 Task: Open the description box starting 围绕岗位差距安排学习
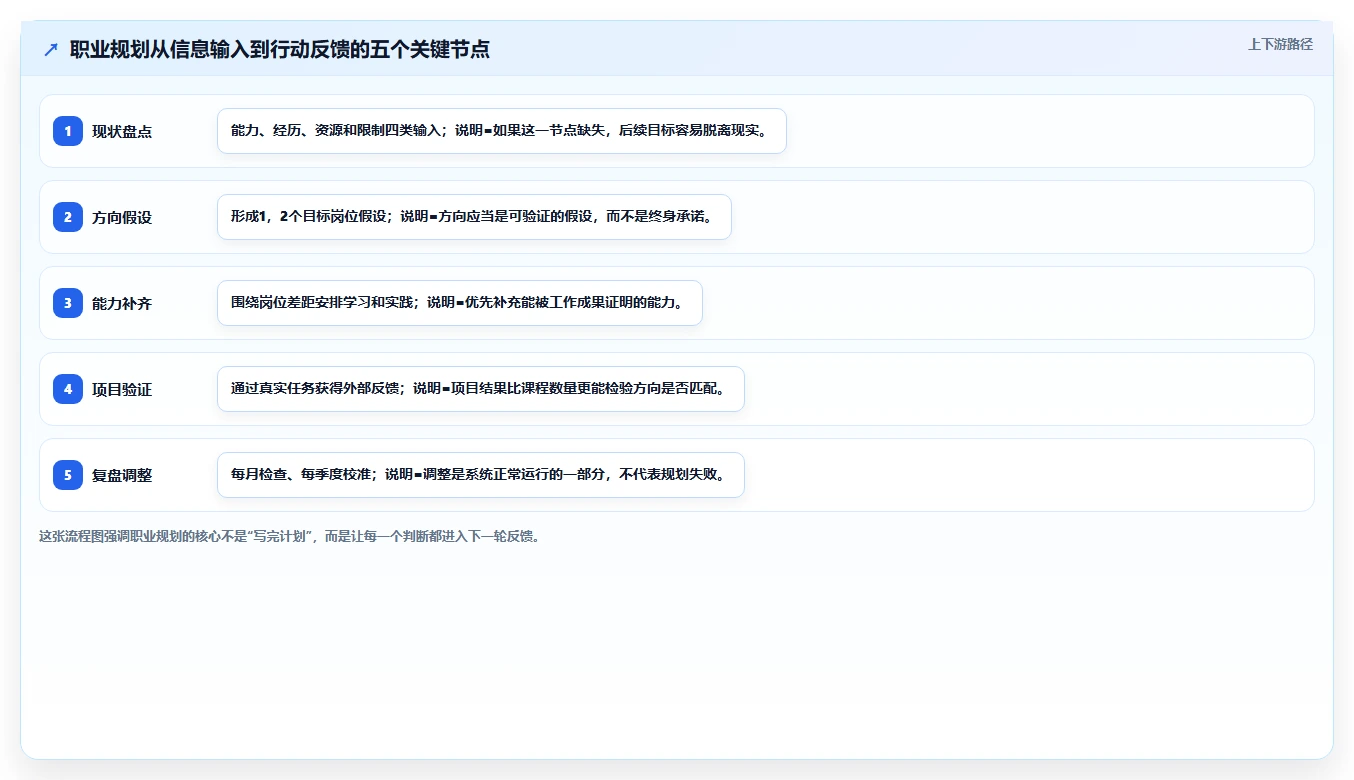pyautogui.click(x=460, y=303)
